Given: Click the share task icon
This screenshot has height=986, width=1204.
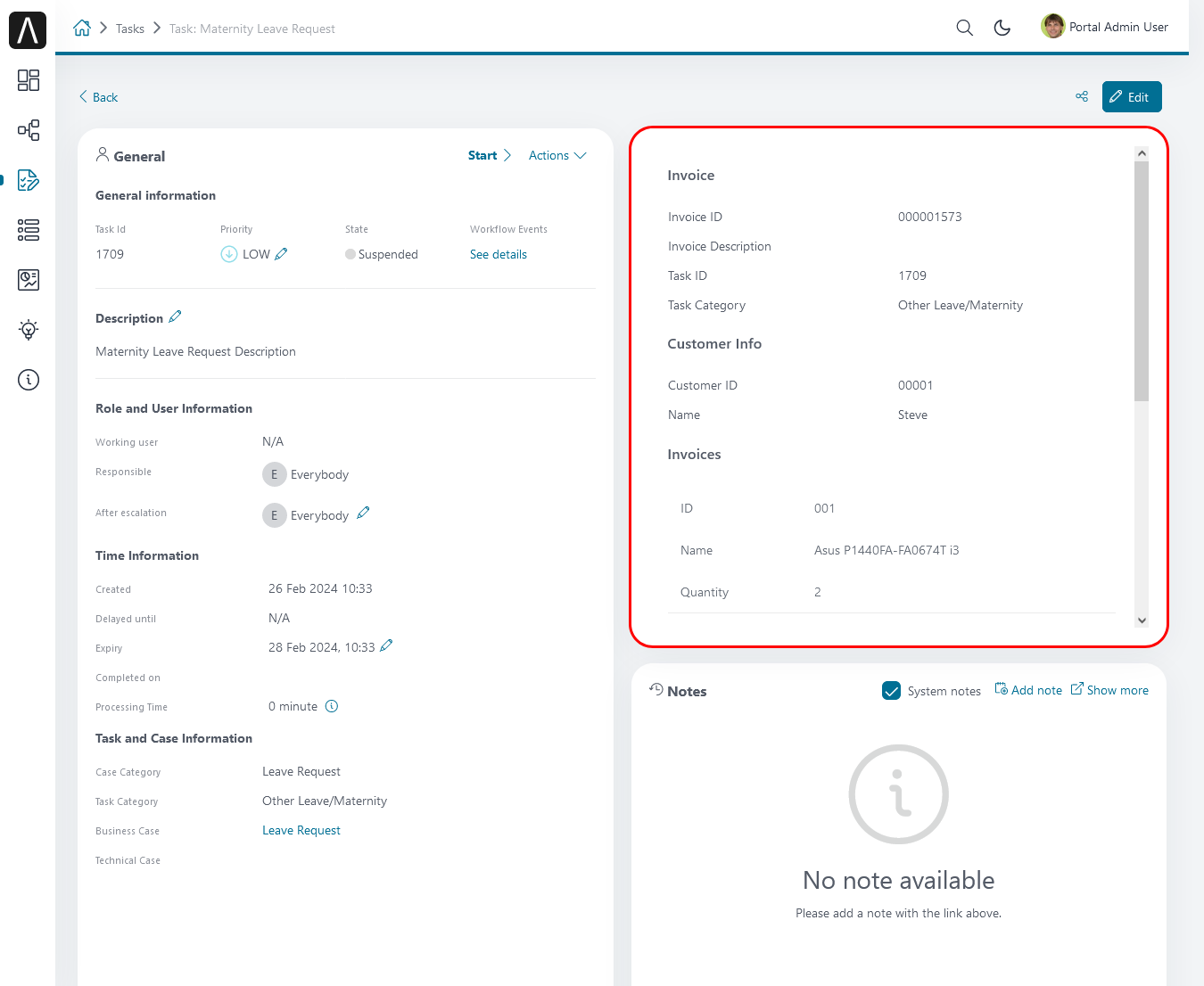Looking at the screenshot, I should (x=1082, y=96).
